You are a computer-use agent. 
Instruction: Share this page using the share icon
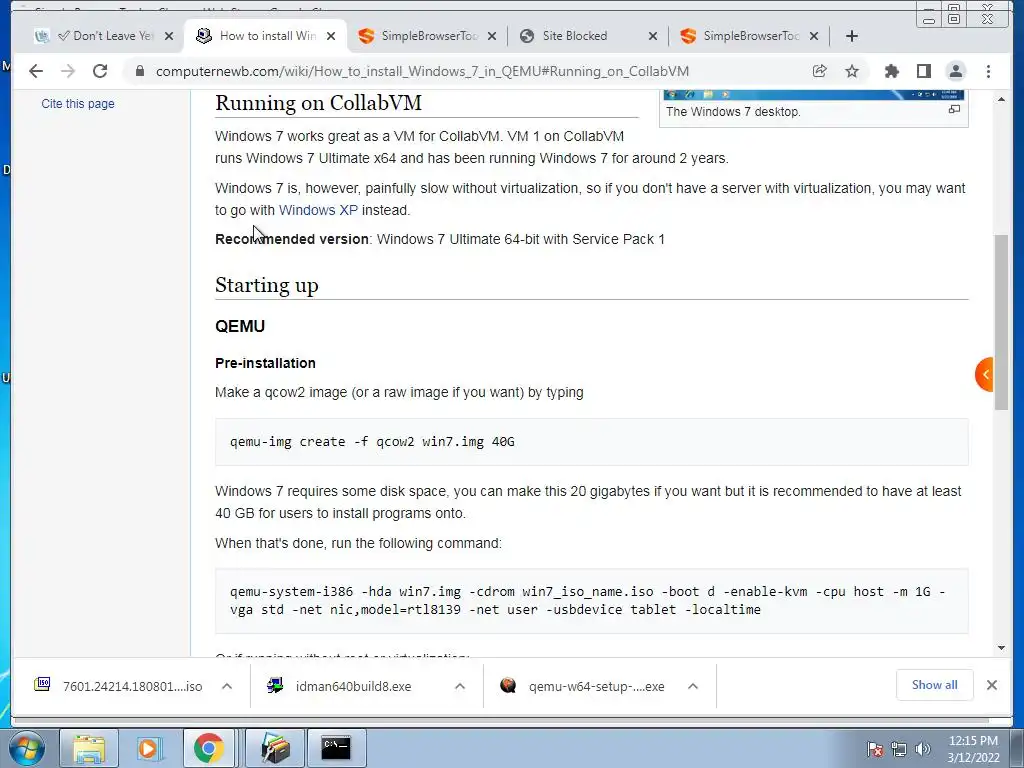point(820,71)
